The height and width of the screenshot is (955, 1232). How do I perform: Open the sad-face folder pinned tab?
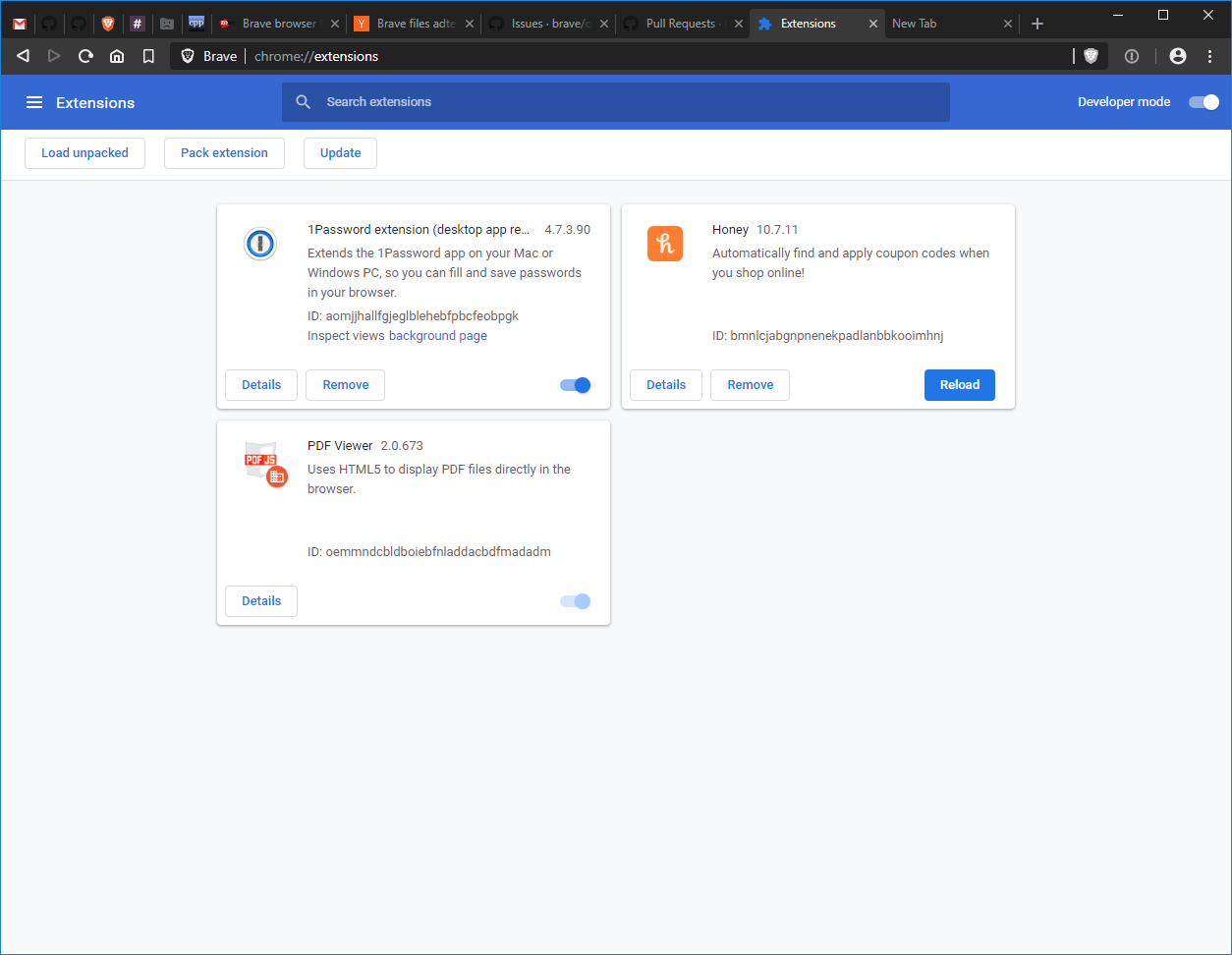(167, 24)
